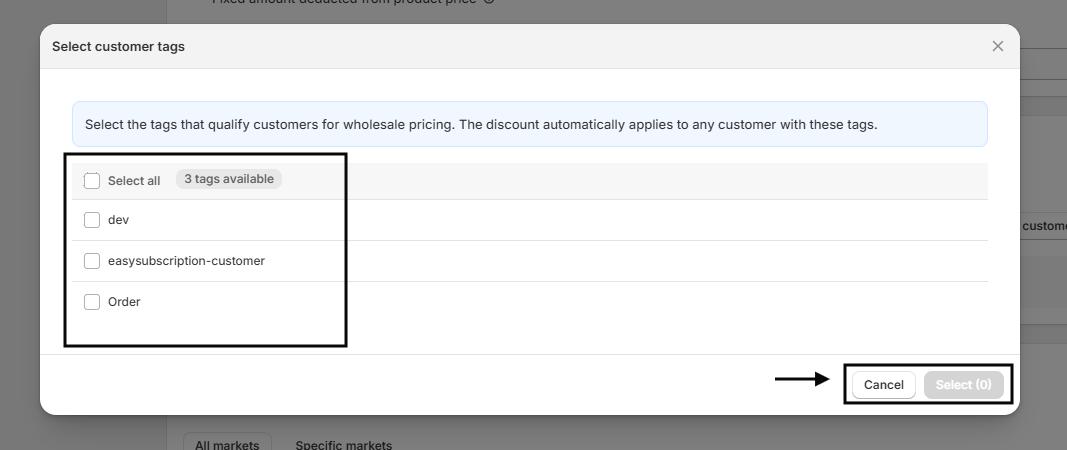1067x450 pixels.
Task: Switch to the All markets tab
Action: [227, 444]
